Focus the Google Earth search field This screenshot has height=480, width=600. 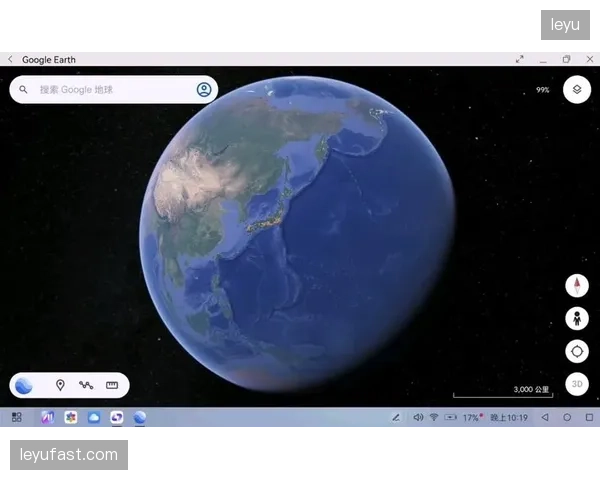click(114, 90)
